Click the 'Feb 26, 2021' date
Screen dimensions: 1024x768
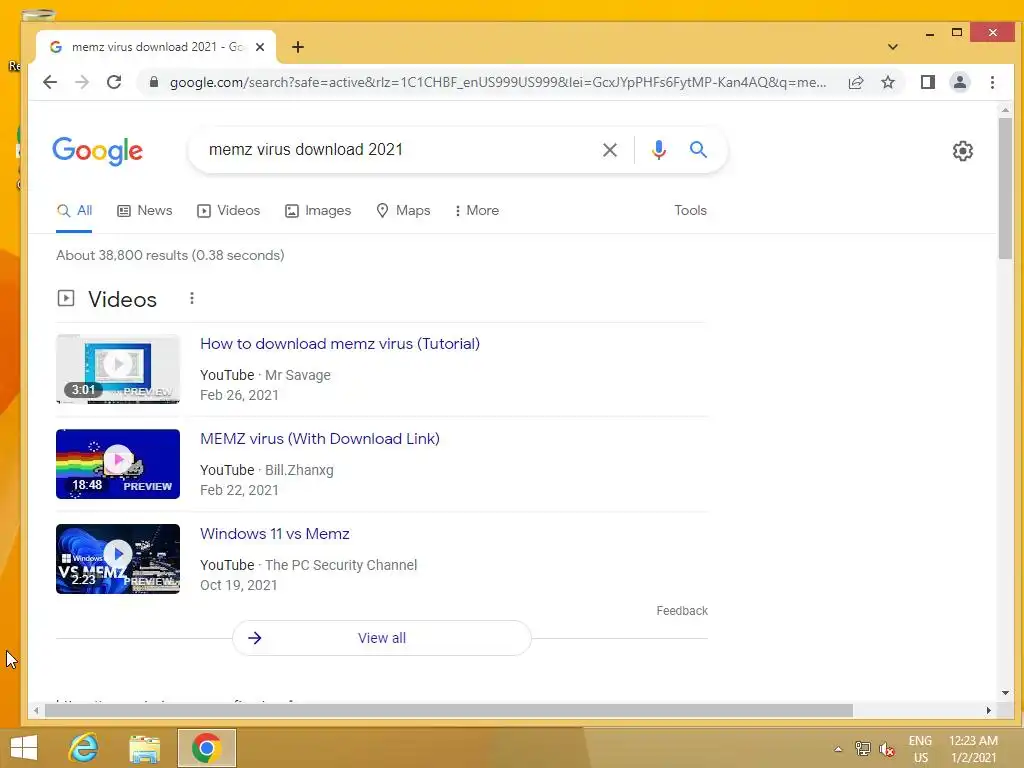[x=239, y=395]
